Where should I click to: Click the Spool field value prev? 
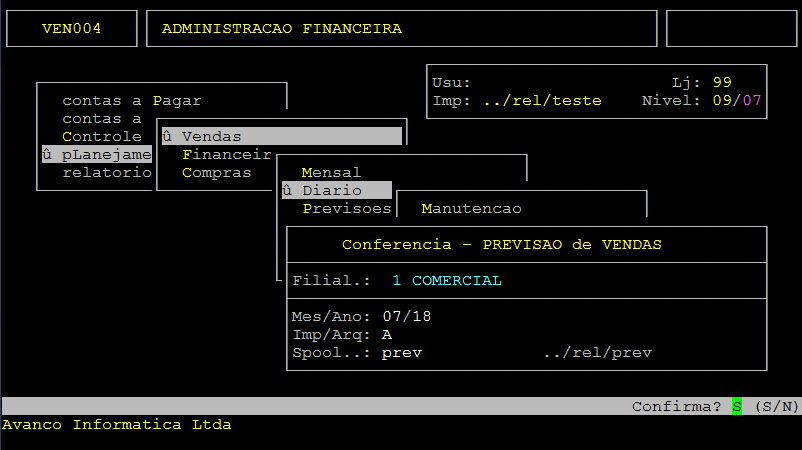click(401, 352)
